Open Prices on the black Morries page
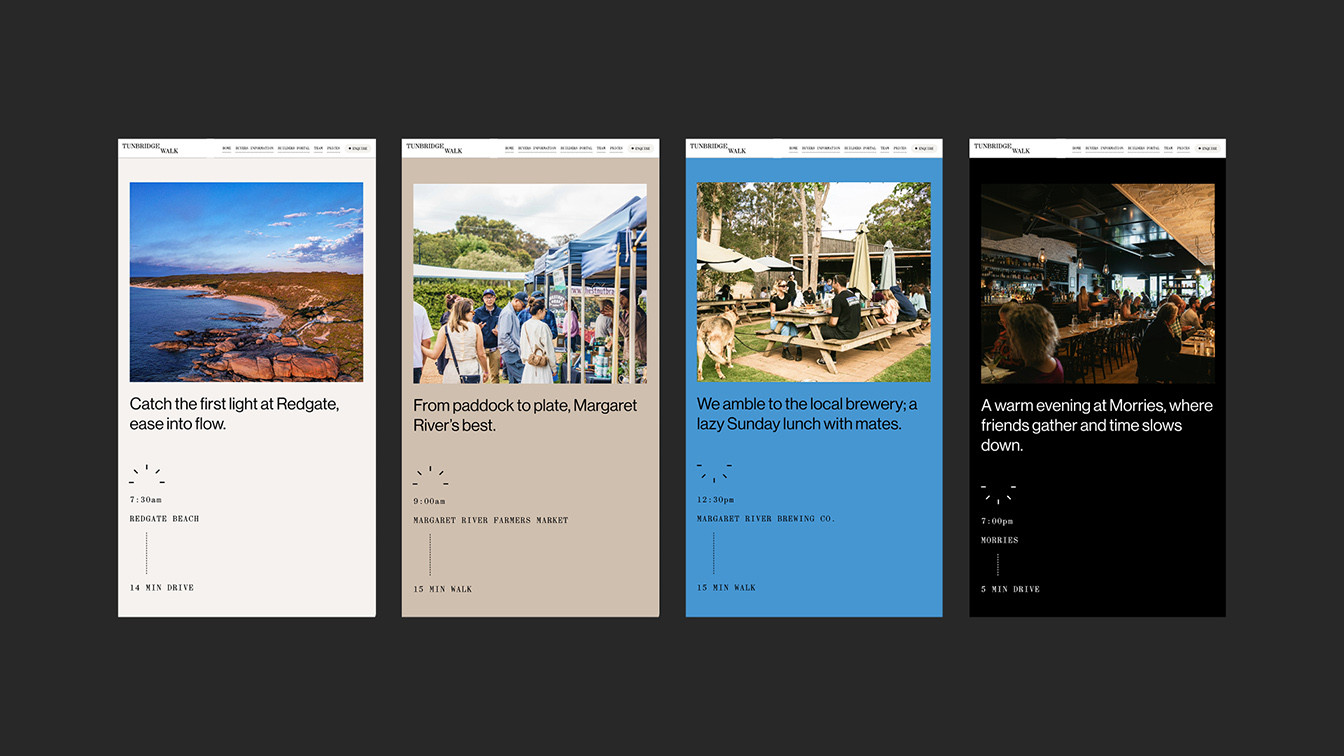Image resolution: width=1344 pixels, height=756 pixels. click(1185, 148)
